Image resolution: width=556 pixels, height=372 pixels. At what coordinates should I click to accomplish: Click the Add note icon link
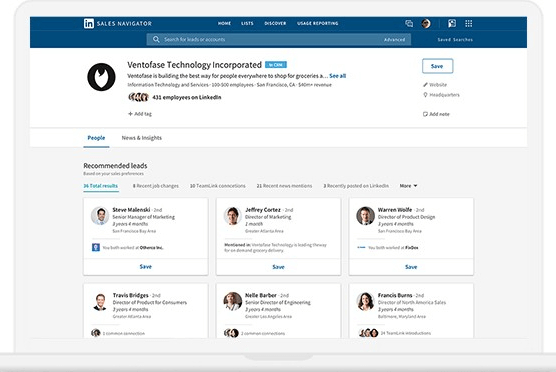[436, 114]
